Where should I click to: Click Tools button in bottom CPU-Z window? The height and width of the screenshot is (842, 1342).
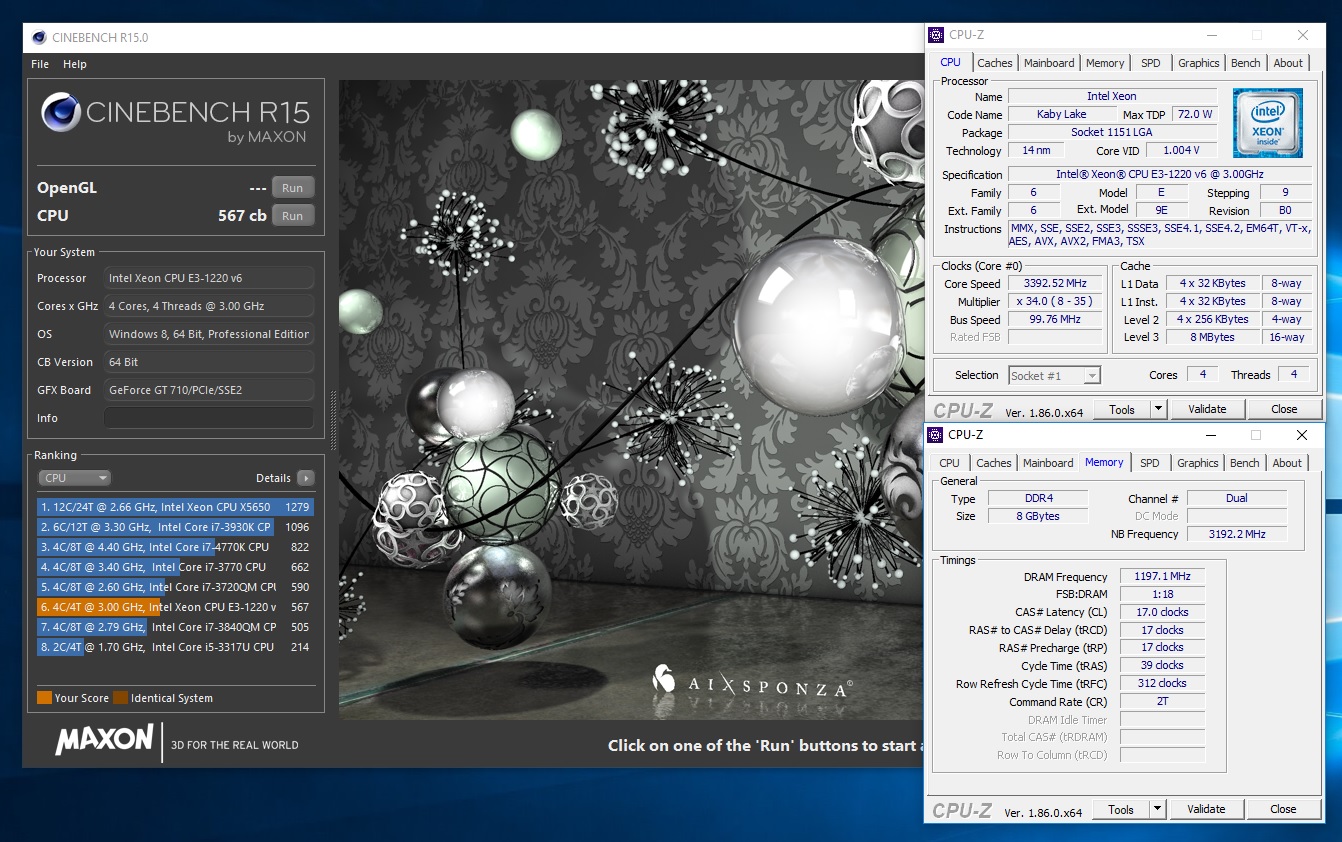pos(1121,809)
